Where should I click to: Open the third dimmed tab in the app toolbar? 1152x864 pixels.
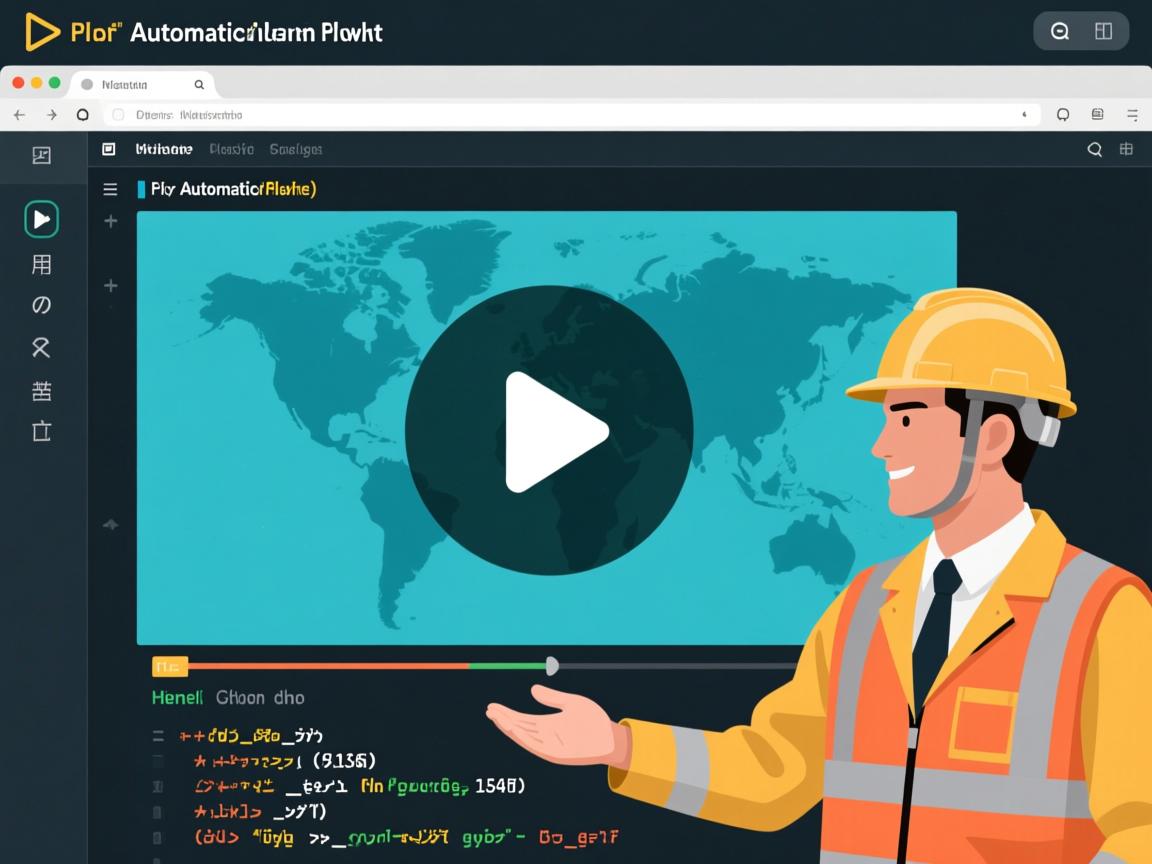point(296,150)
